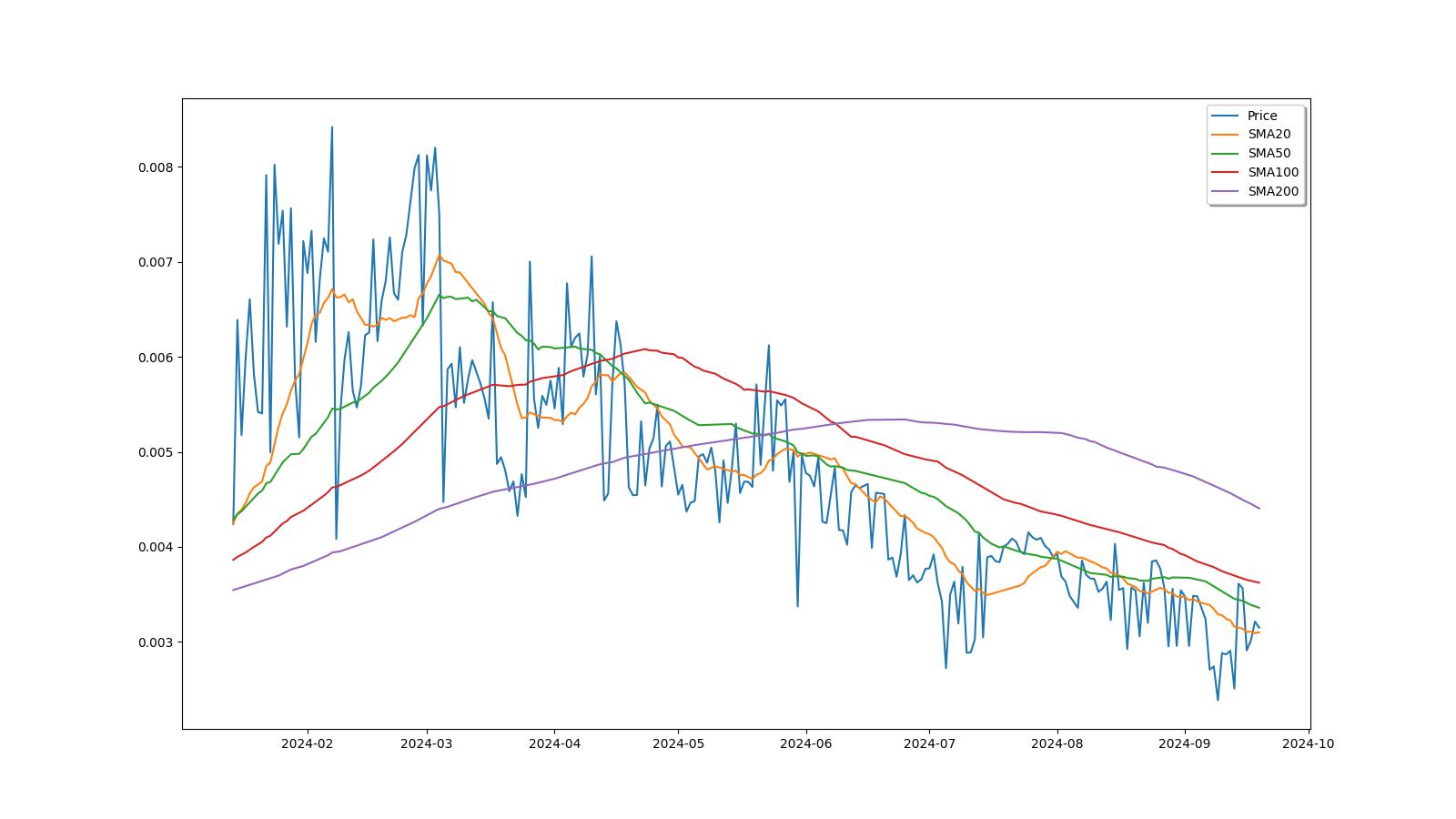Viewport: 1456px width, 819px height.
Task: Click the 0.006 y-axis label
Action: pyautogui.click(x=155, y=358)
